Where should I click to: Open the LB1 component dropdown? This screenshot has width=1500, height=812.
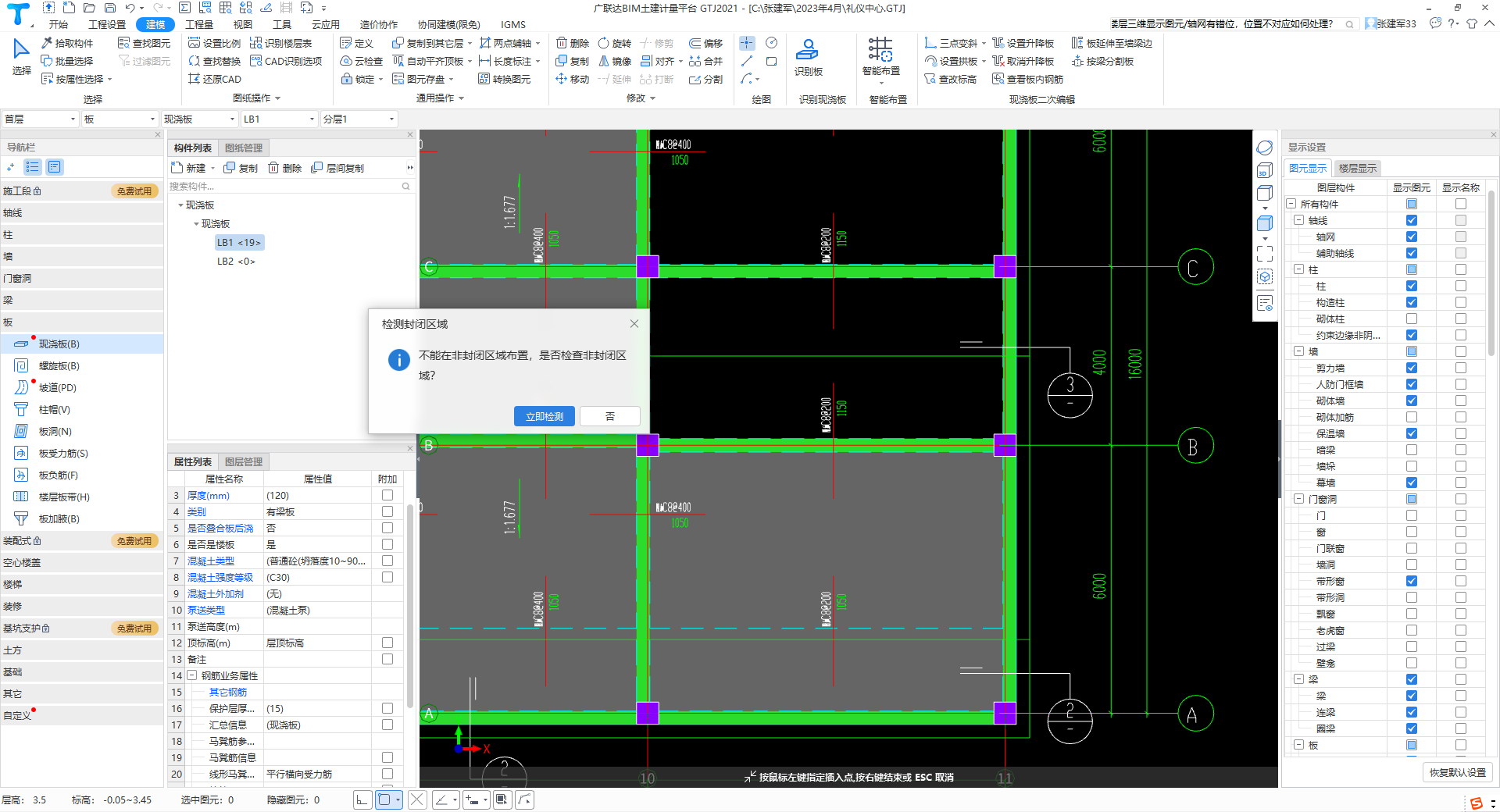pyautogui.click(x=278, y=119)
